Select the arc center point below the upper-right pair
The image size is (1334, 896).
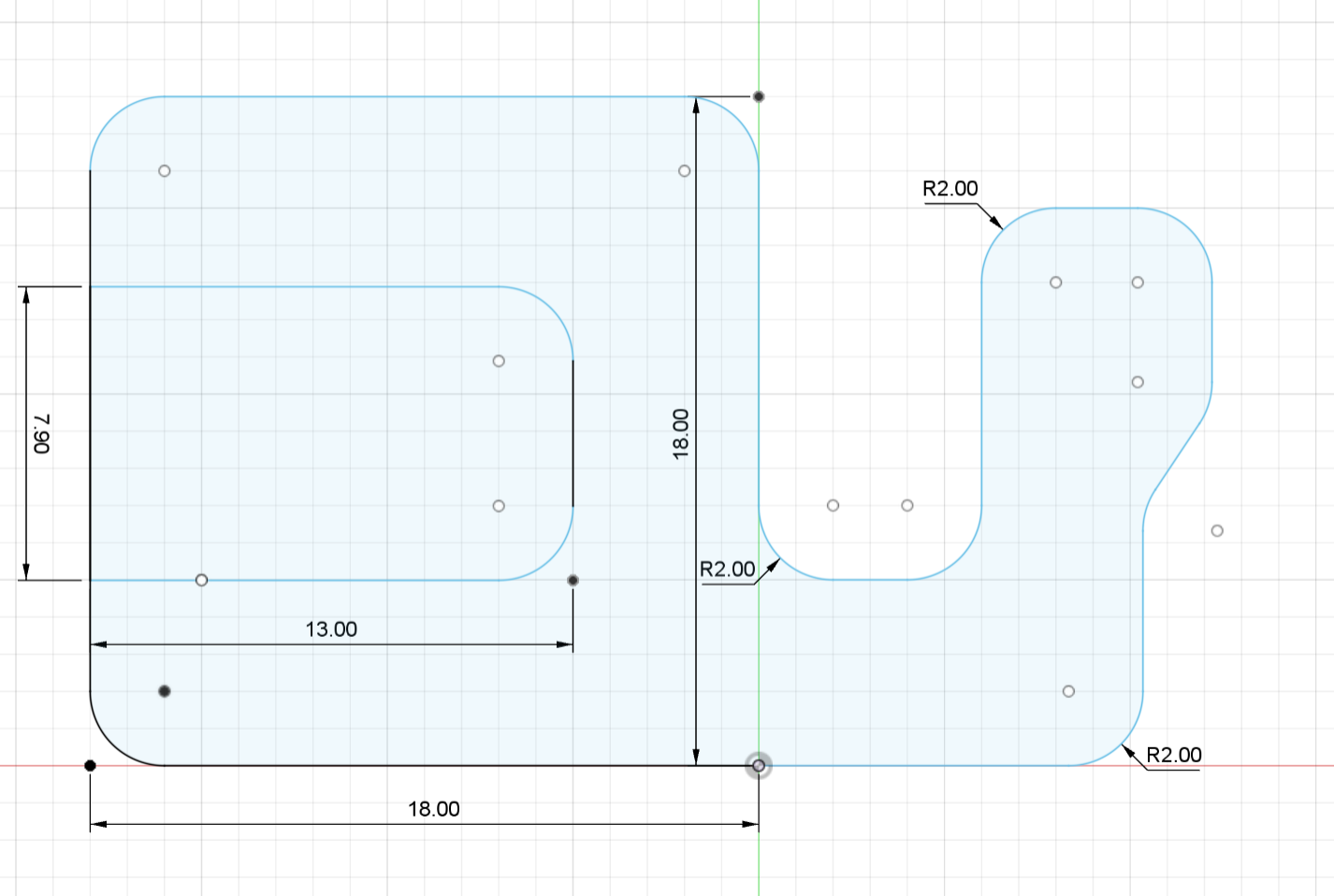1138,382
